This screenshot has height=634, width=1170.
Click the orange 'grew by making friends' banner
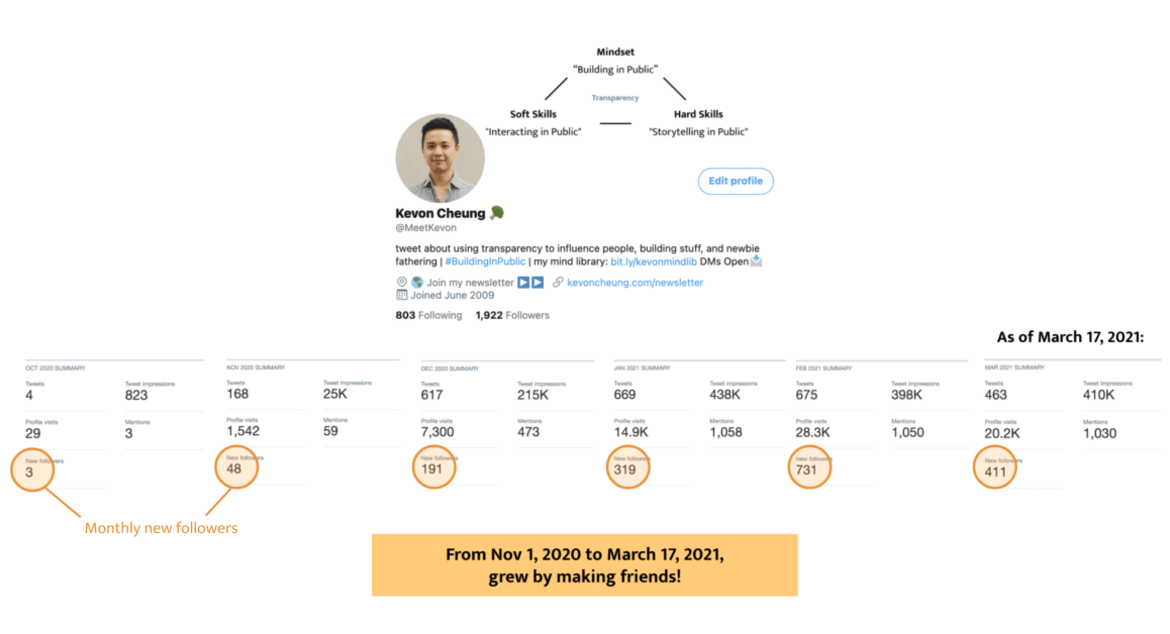coord(584,565)
